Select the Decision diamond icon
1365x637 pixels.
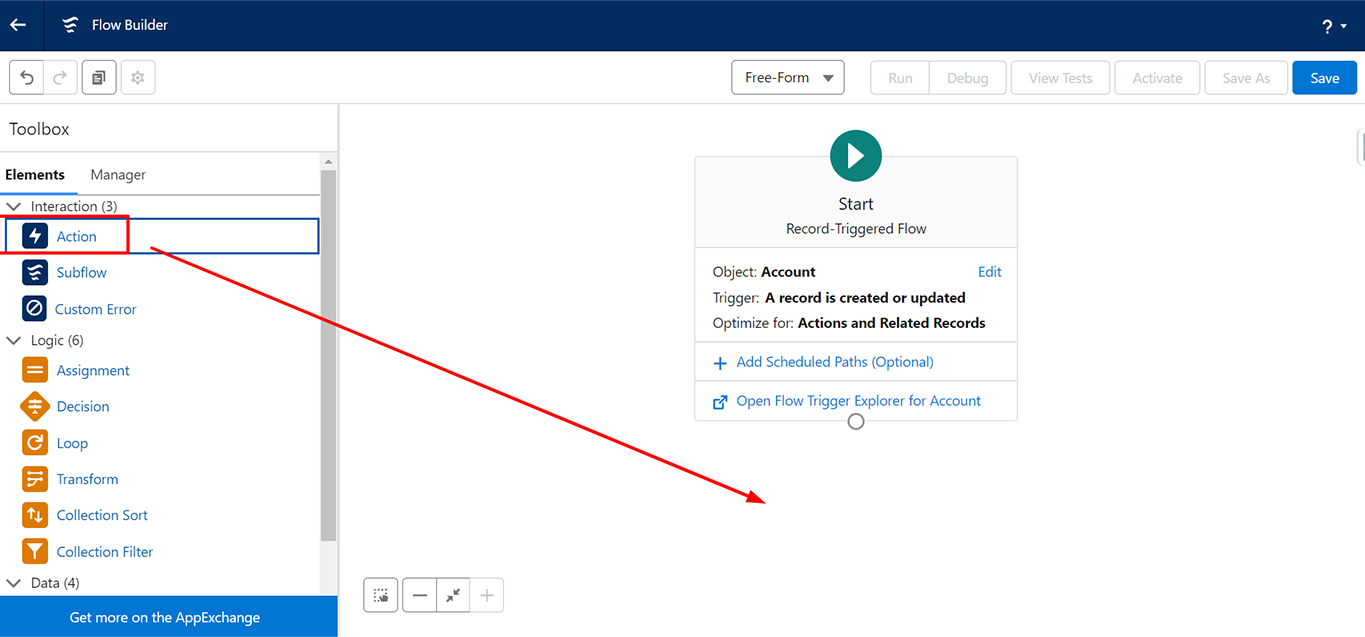(x=35, y=406)
